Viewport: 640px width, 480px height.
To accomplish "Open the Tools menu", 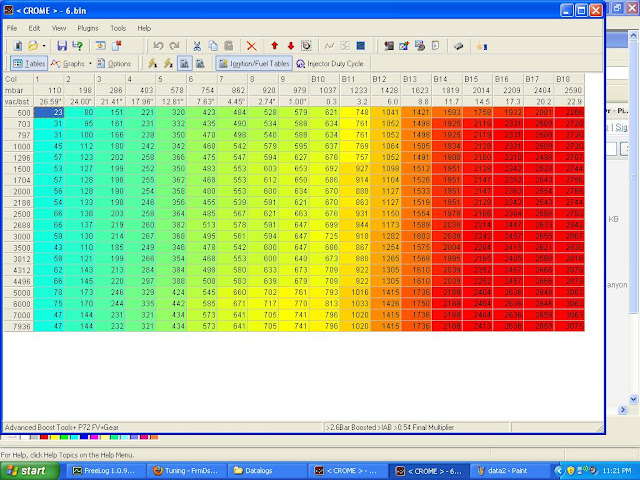I will tap(118, 29).
